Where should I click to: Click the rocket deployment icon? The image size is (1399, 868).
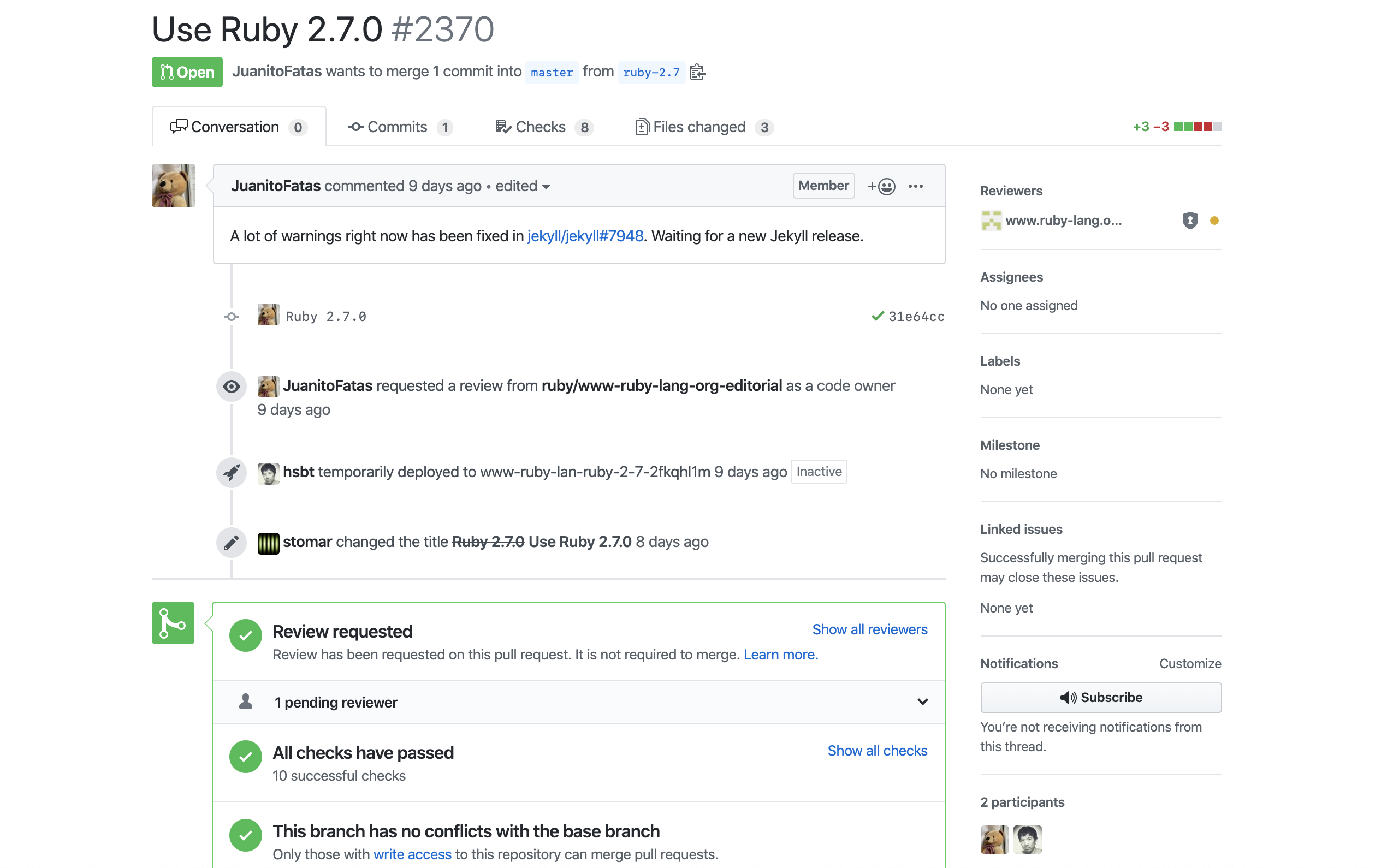(x=232, y=472)
